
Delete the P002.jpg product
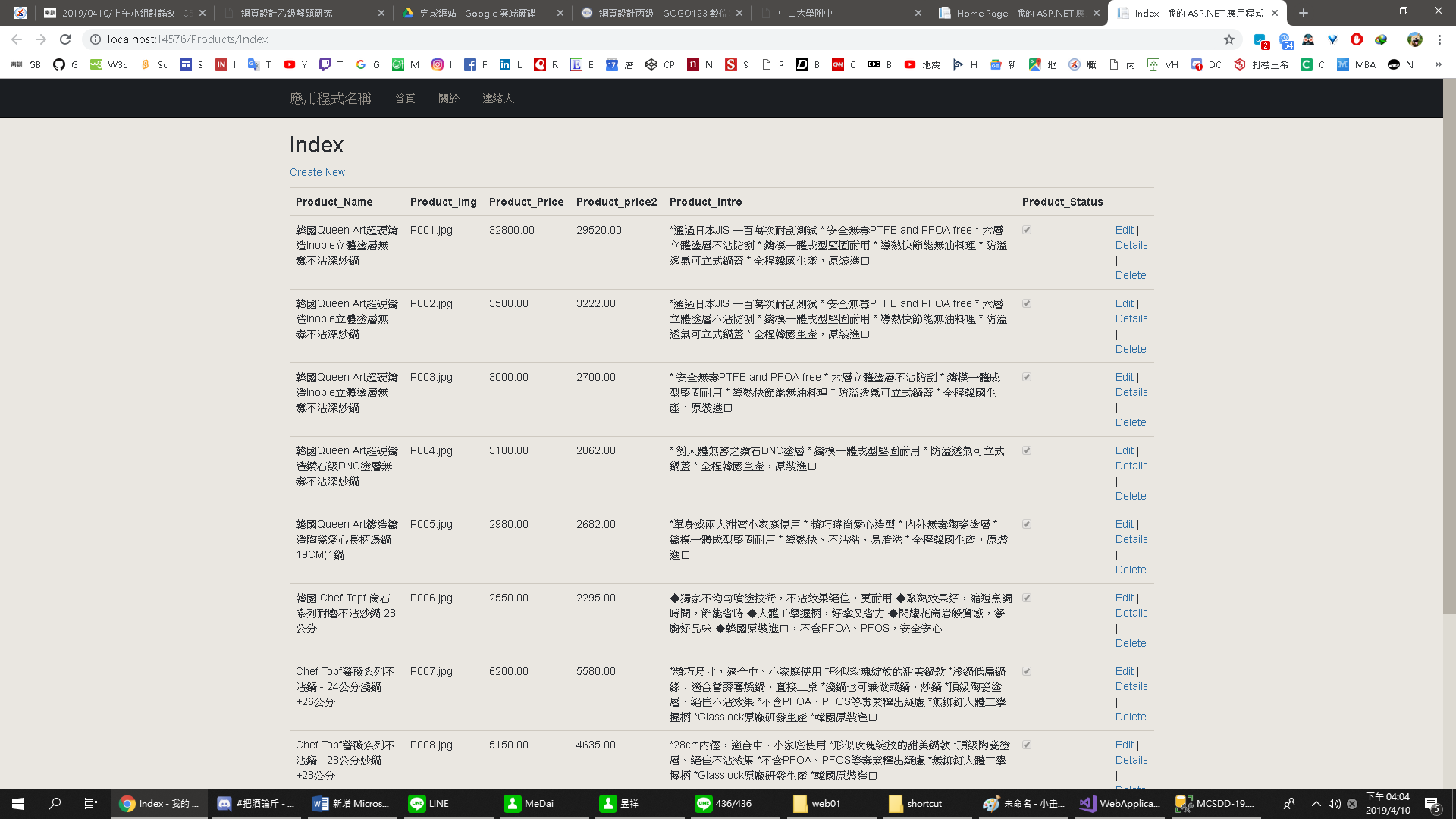(1131, 349)
